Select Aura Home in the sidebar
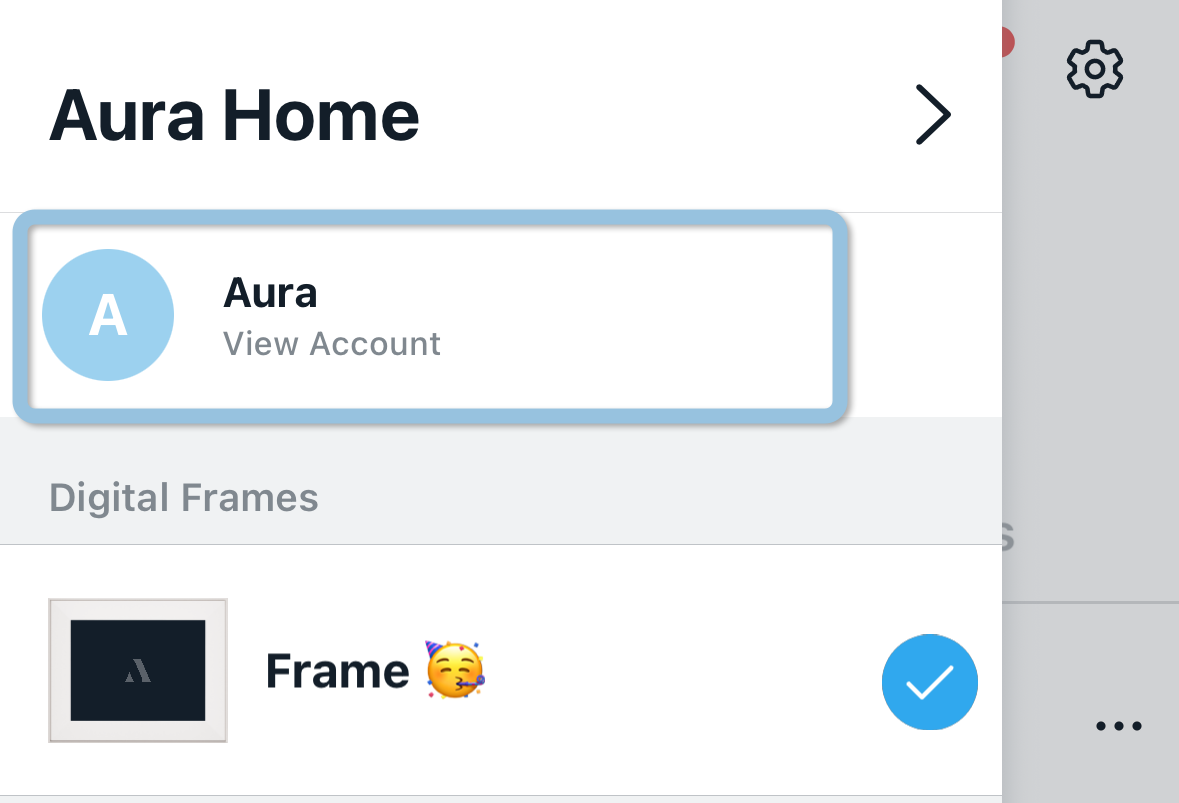This screenshot has height=803, width=1179. (236, 114)
